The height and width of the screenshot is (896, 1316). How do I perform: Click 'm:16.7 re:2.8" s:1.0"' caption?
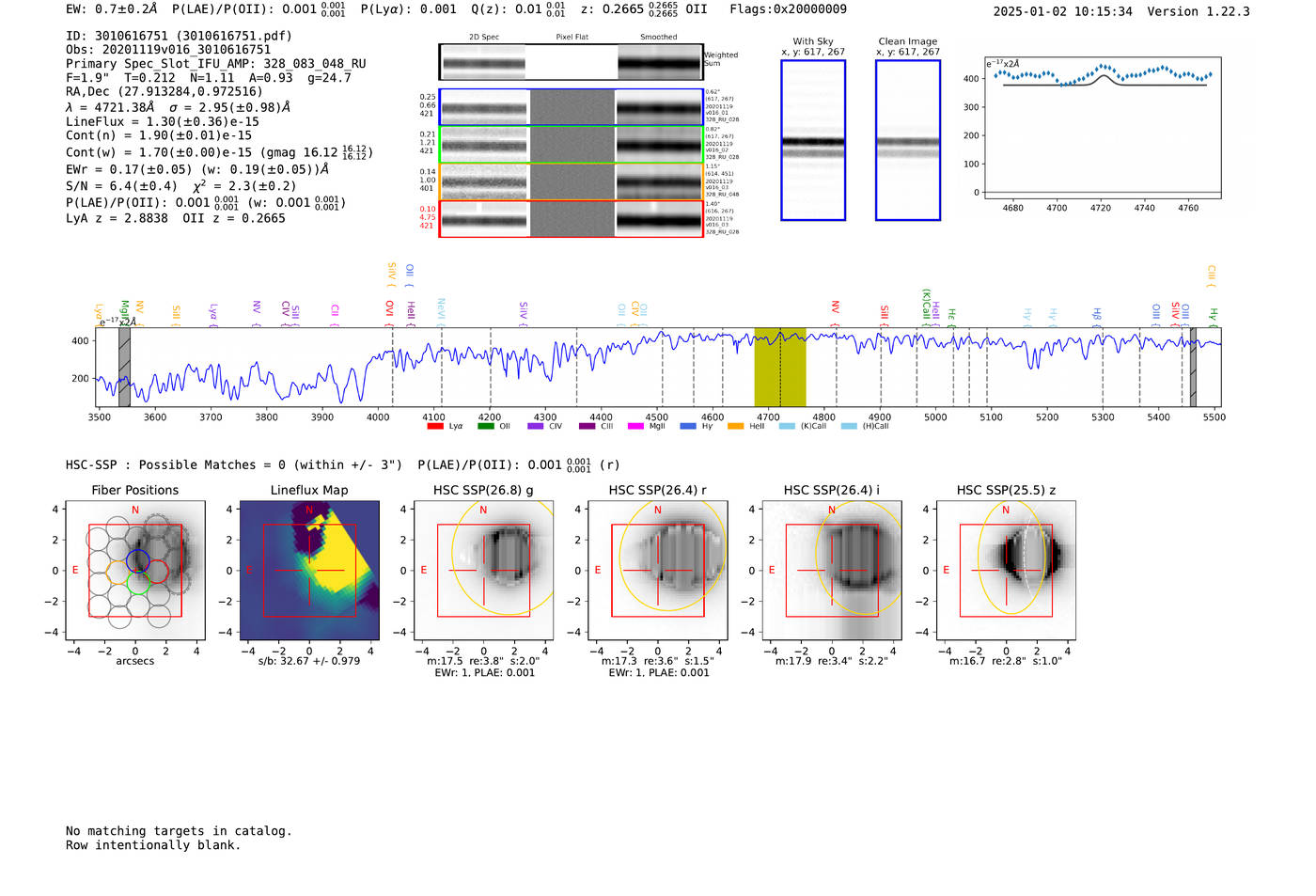click(x=1006, y=661)
